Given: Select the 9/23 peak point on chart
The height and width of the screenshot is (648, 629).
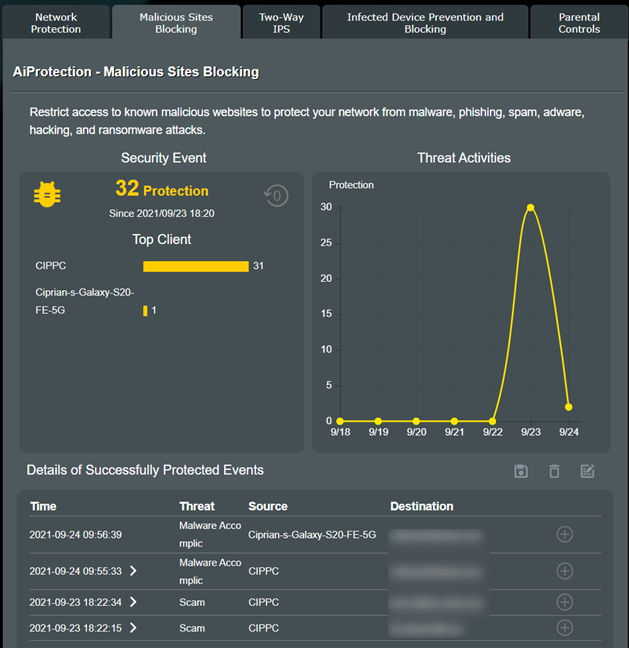Looking at the screenshot, I should (x=531, y=207).
